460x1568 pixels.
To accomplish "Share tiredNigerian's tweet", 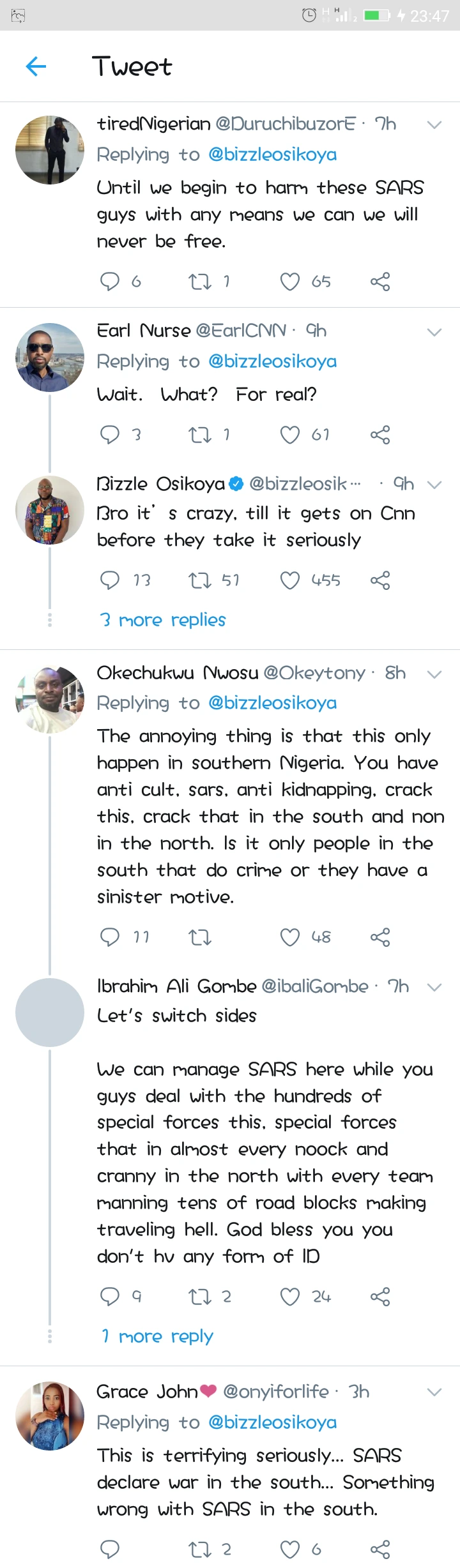I will 380,281.
